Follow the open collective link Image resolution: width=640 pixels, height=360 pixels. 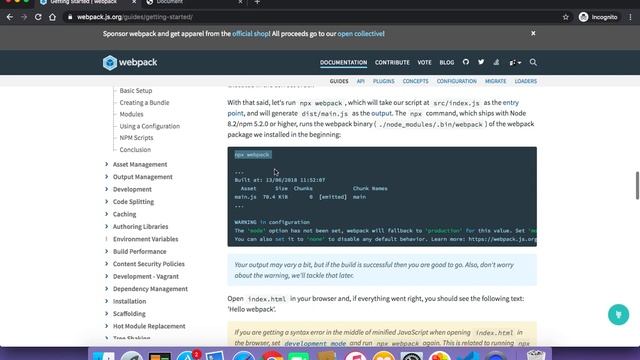click(360, 33)
